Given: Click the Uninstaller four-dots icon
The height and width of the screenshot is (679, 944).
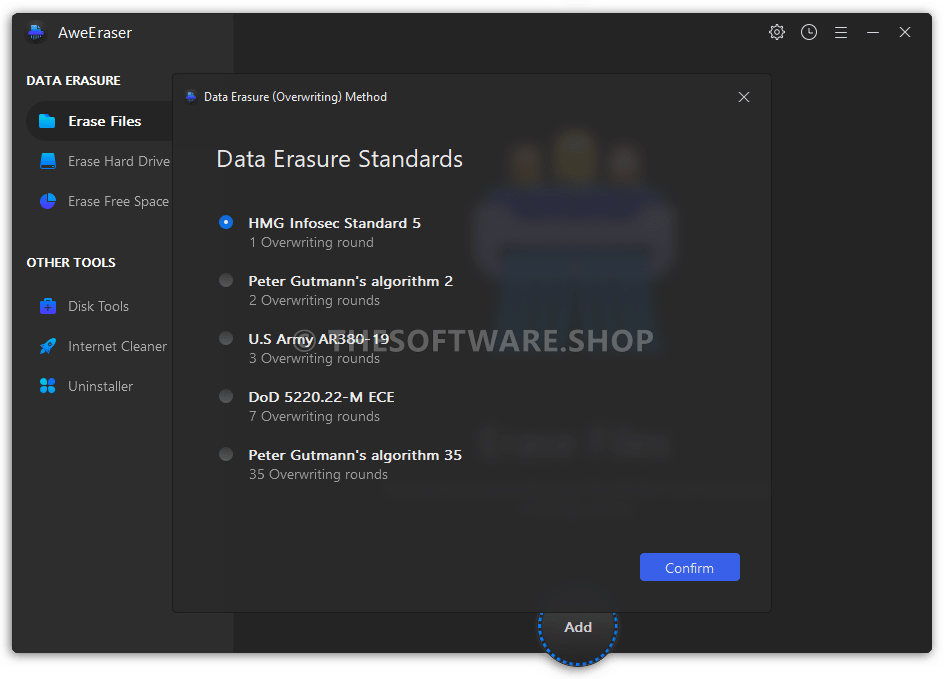Looking at the screenshot, I should [x=48, y=386].
